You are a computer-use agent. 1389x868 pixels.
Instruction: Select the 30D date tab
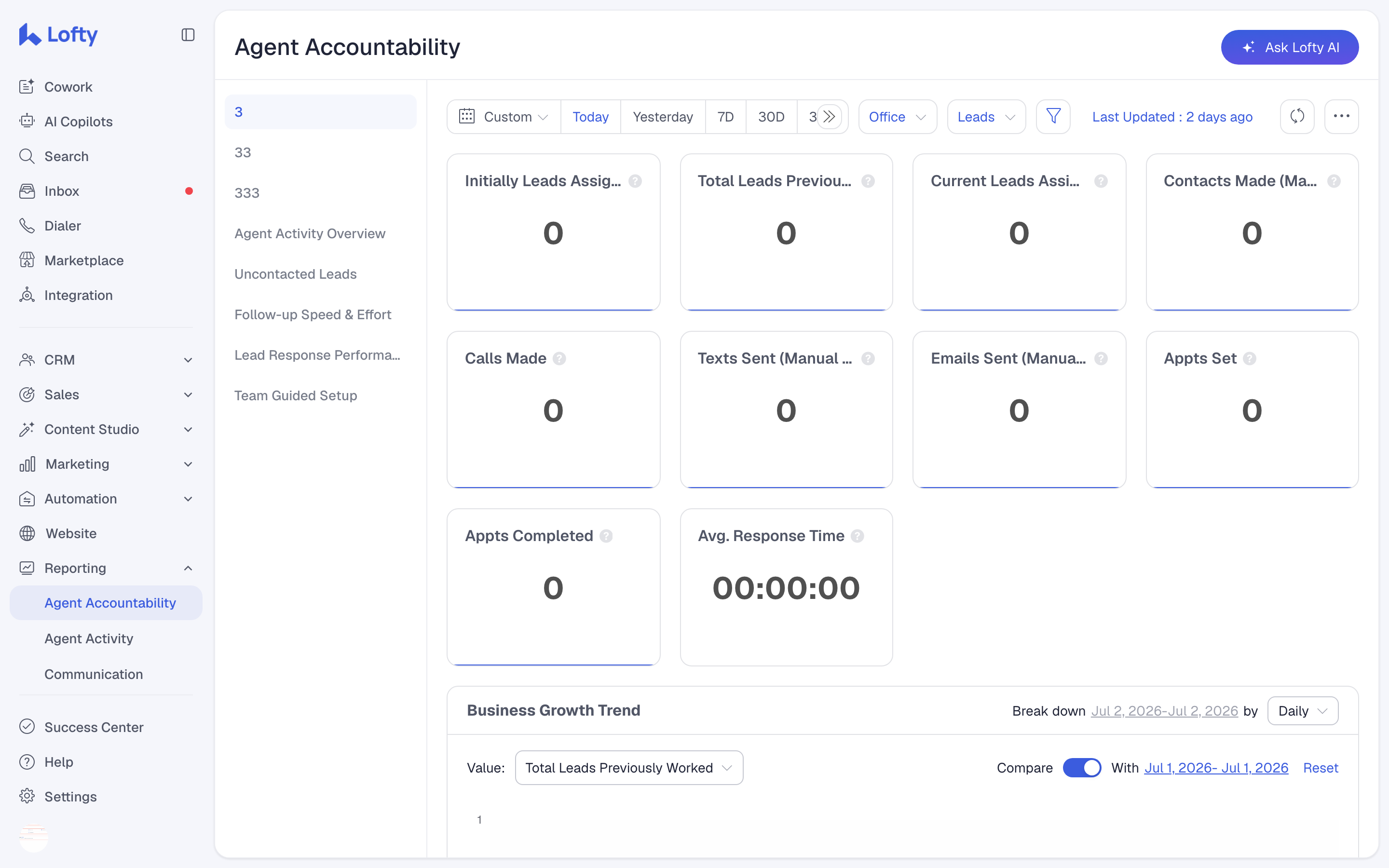tap(771, 117)
